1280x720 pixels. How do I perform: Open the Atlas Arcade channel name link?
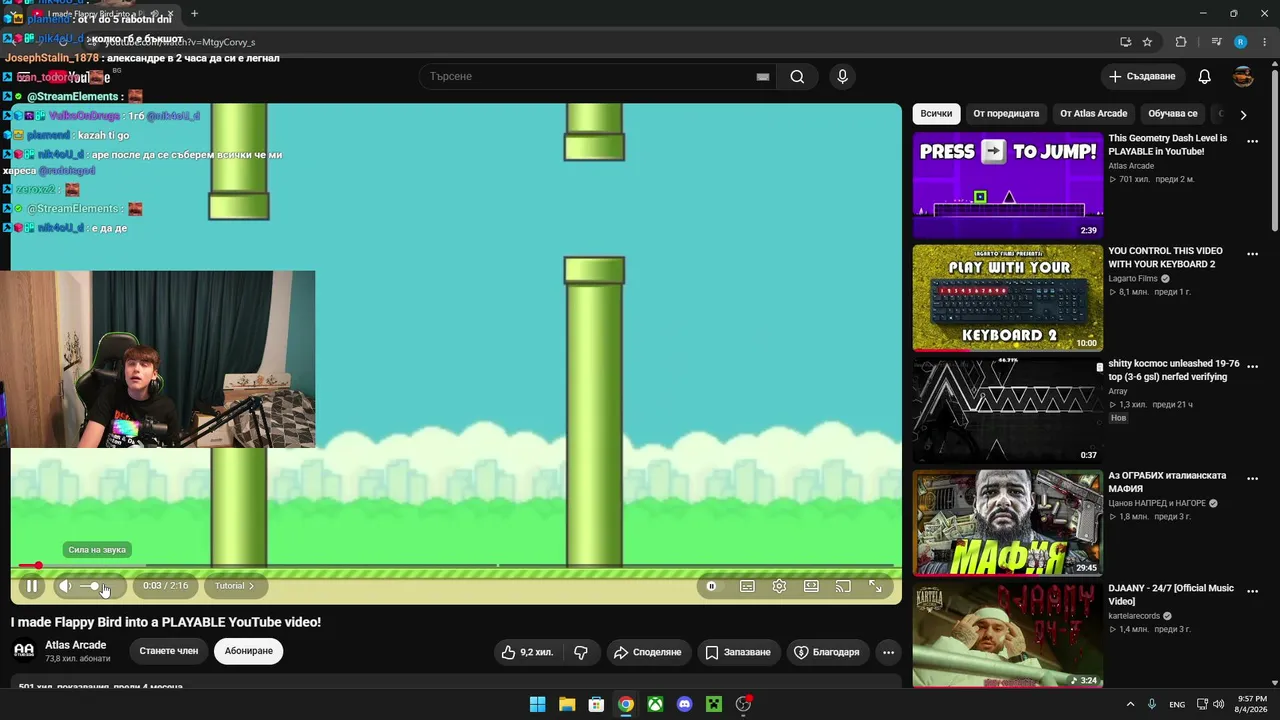[76, 645]
